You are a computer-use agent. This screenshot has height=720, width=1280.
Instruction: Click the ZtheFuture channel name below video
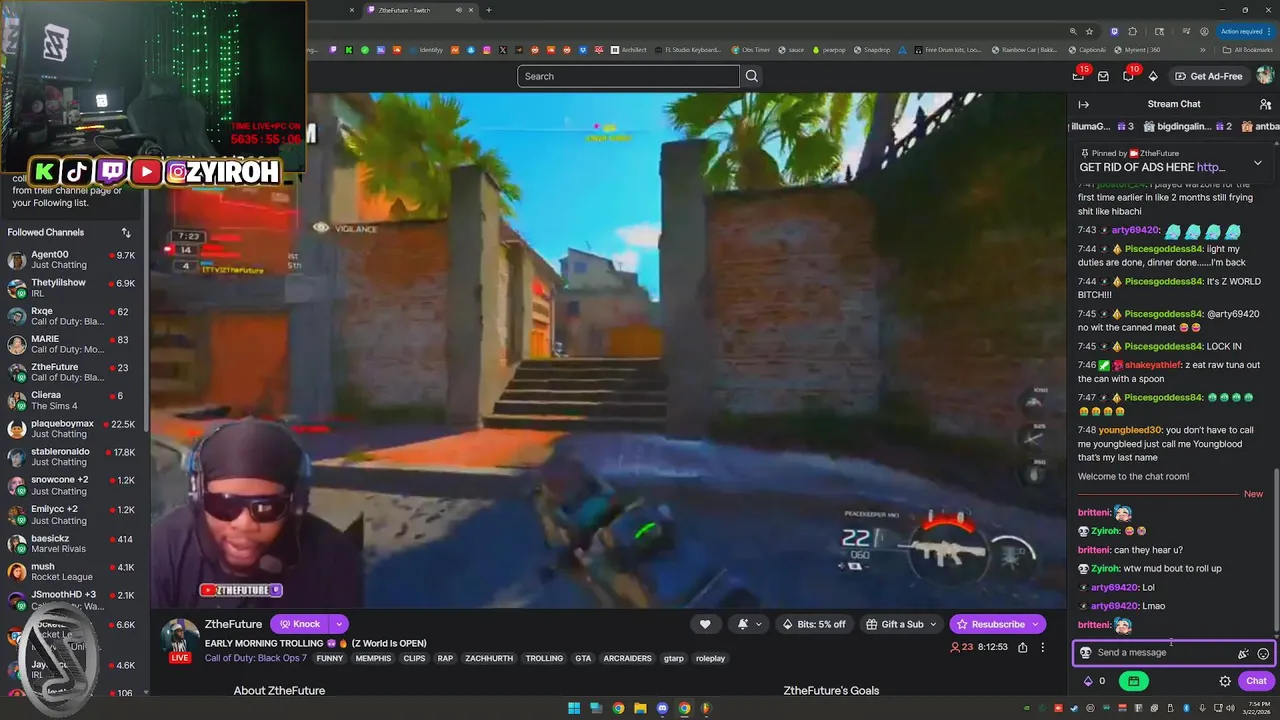click(x=233, y=624)
